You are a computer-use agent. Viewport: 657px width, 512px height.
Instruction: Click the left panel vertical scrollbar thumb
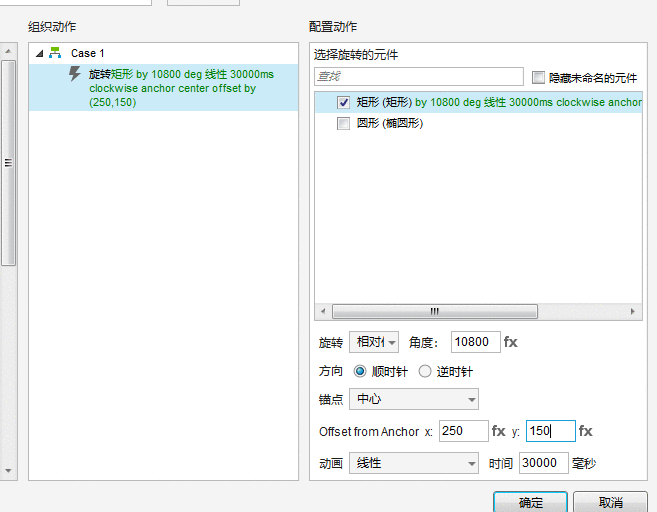pyautogui.click(x=8, y=163)
